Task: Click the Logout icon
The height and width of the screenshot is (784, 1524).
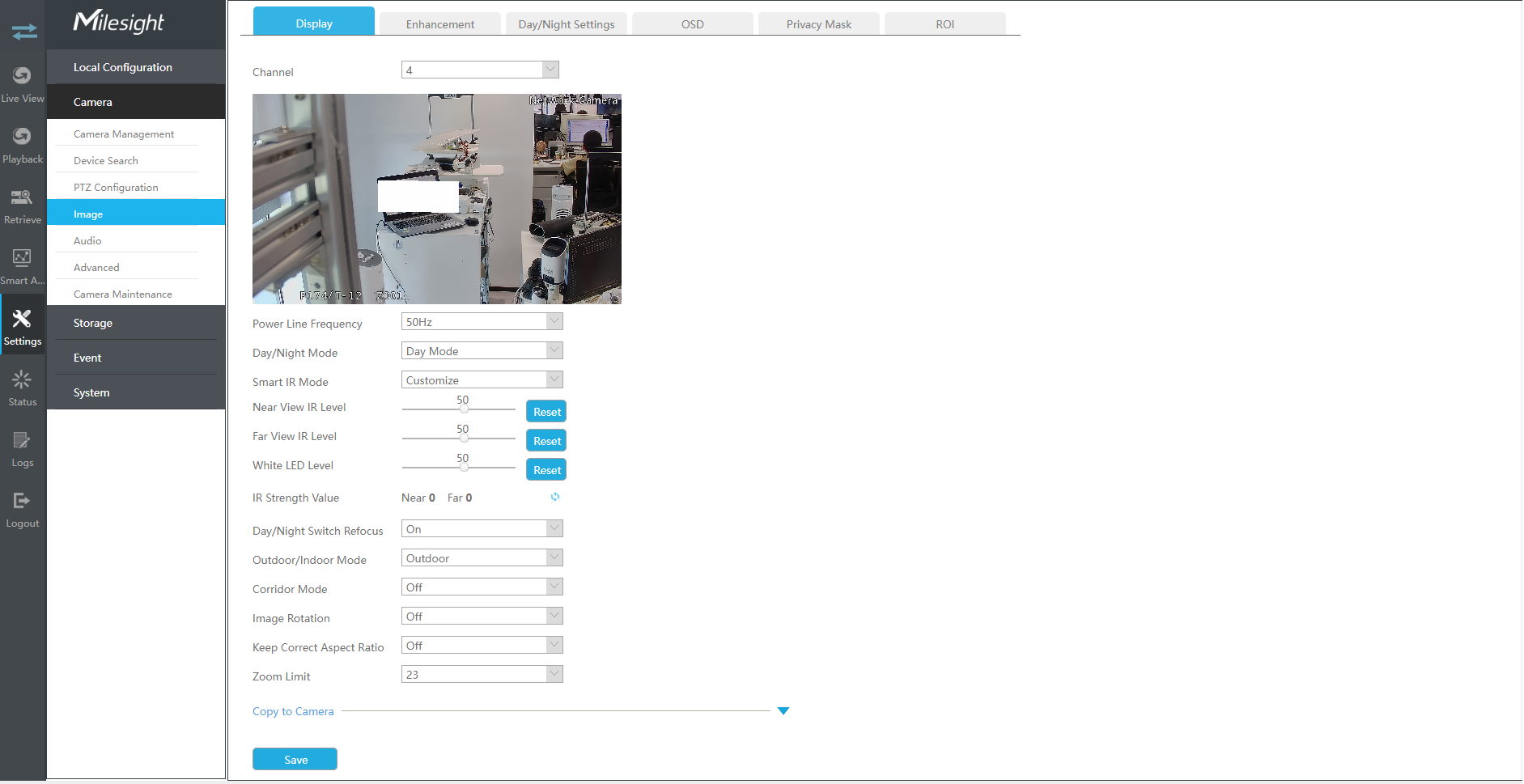Action: [x=22, y=502]
